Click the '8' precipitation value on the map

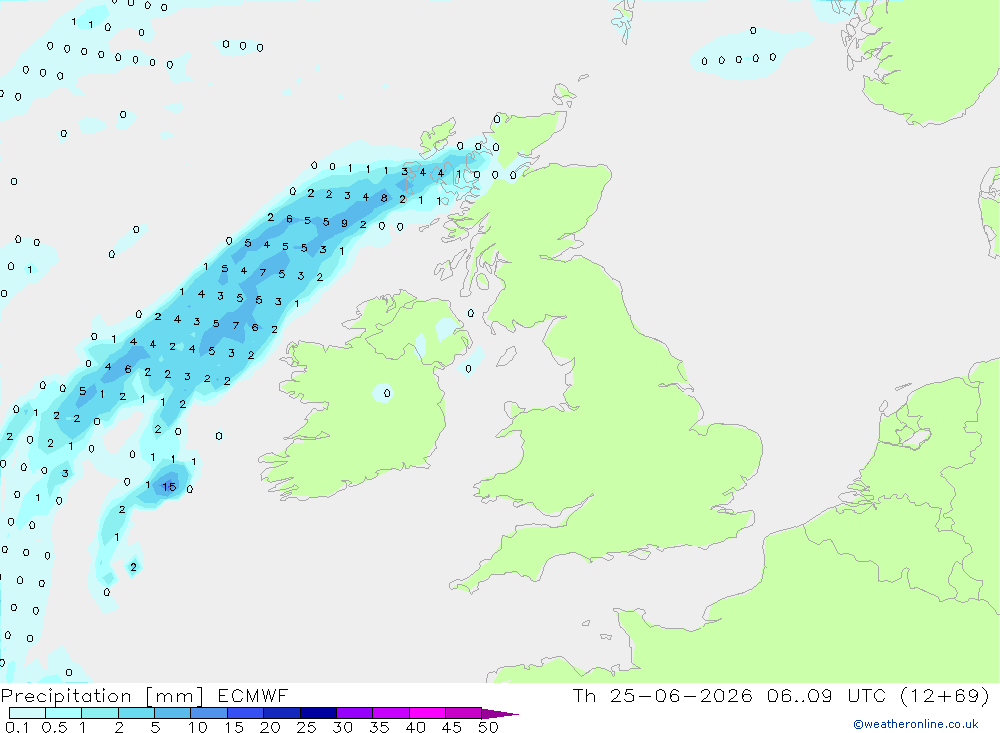384,198
